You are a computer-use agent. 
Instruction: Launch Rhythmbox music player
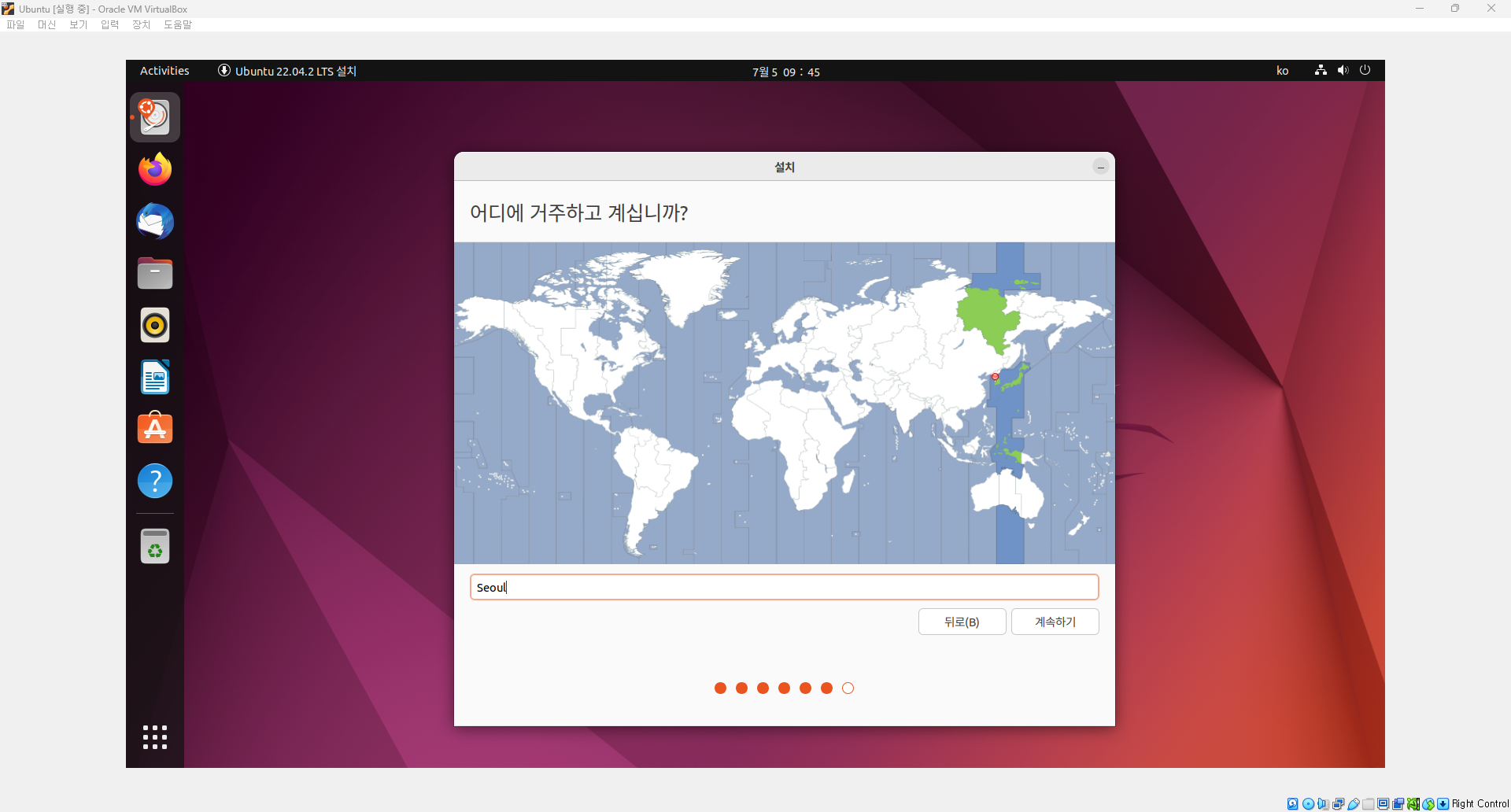pyautogui.click(x=155, y=325)
